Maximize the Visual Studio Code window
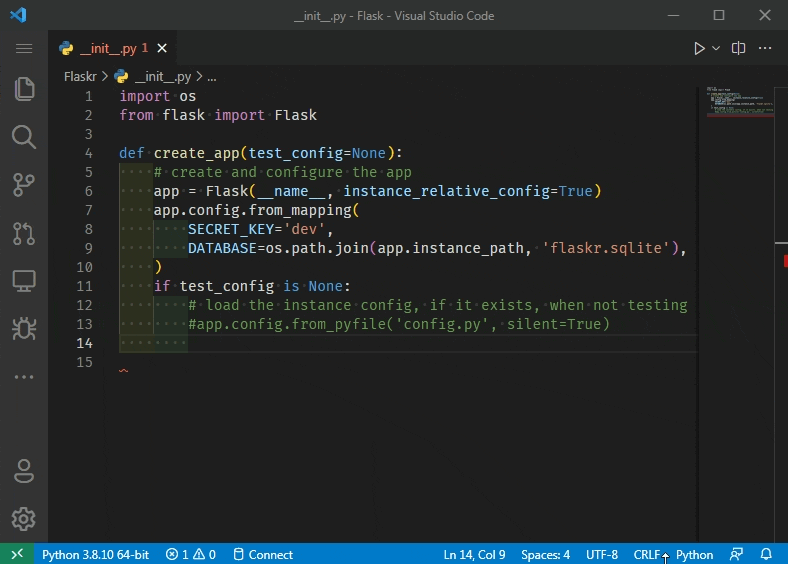This screenshot has width=788, height=564. click(719, 16)
